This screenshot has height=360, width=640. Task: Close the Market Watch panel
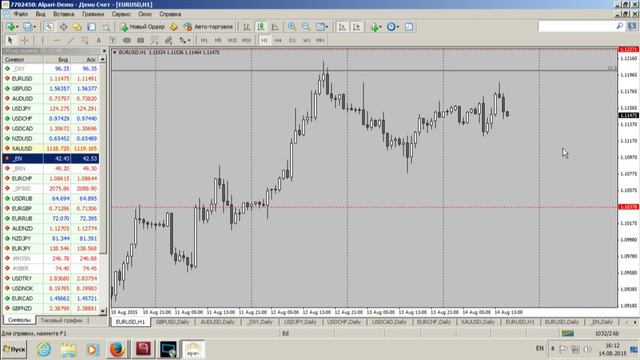(x=104, y=51)
